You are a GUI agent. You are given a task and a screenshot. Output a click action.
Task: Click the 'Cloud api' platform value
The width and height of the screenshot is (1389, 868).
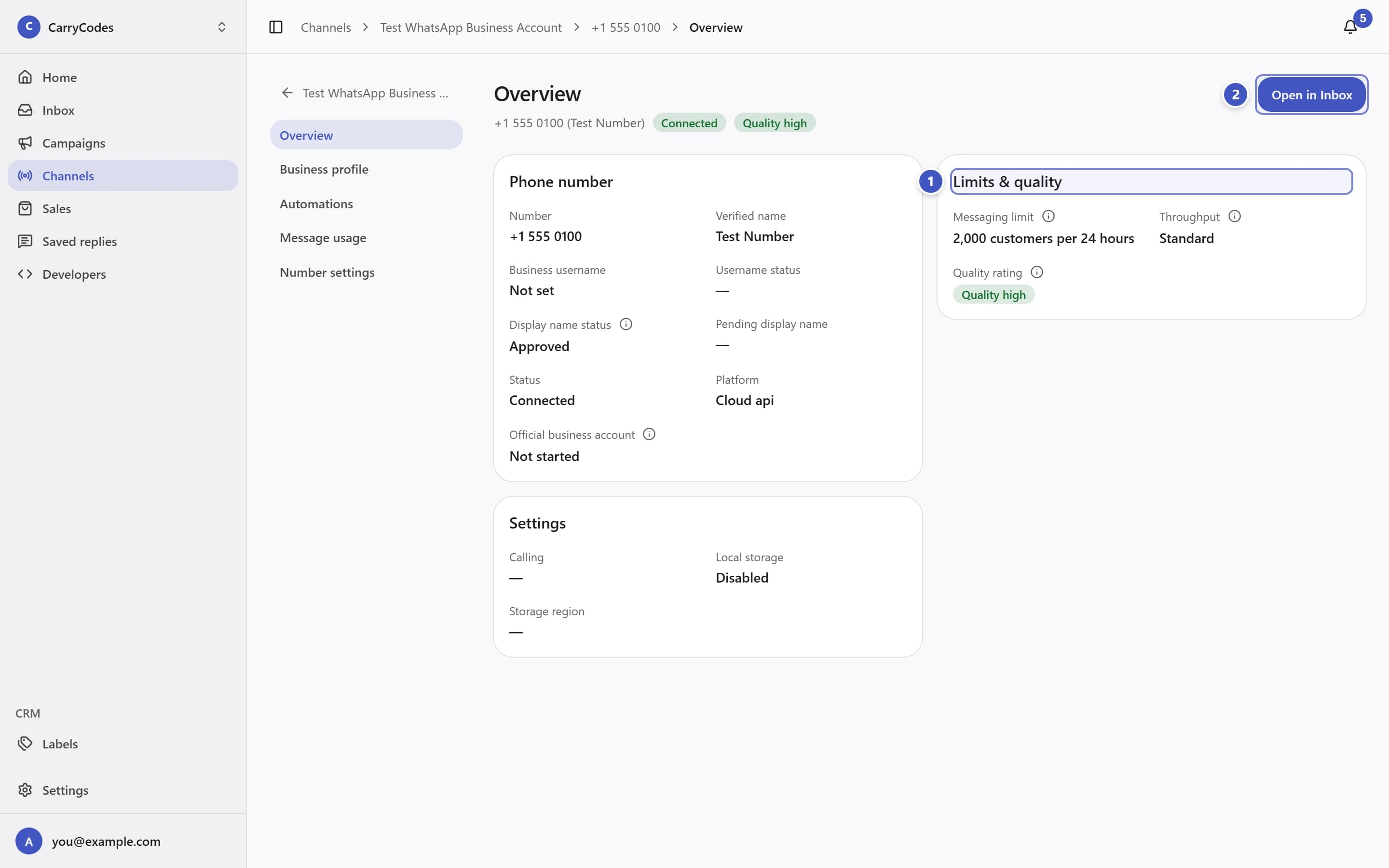(745, 400)
